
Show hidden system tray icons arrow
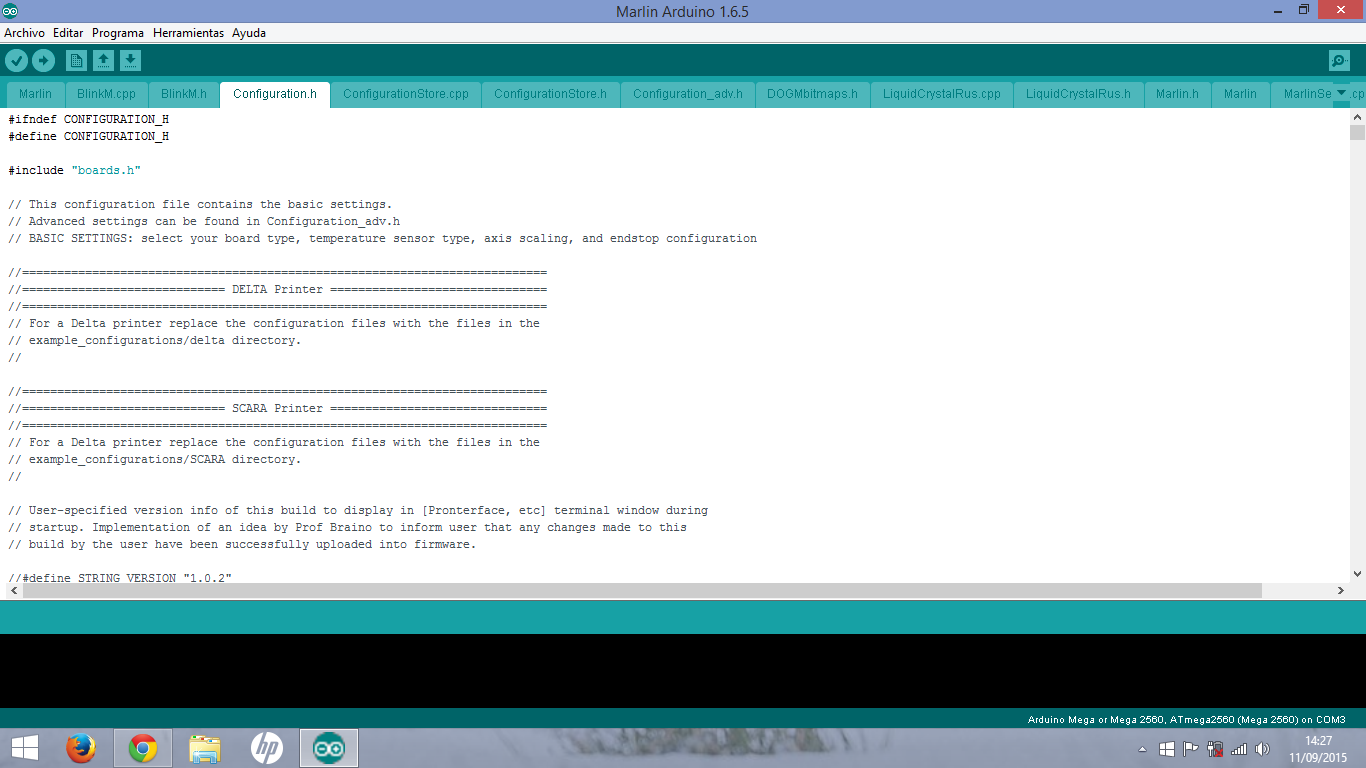[1143, 748]
